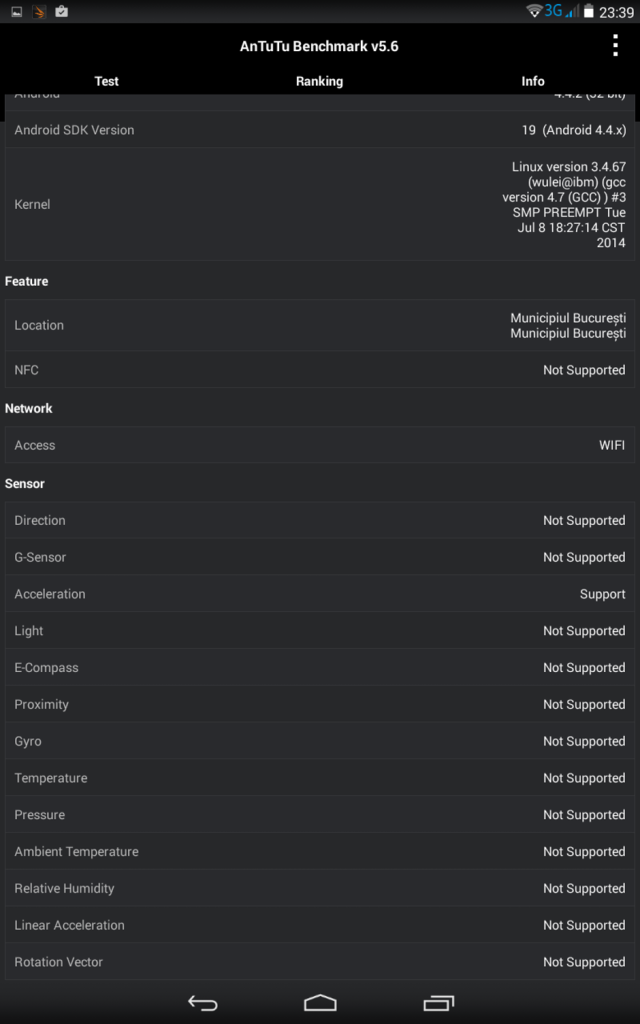This screenshot has height=1024, width=640.
Task: Tap the NFC Not Supported row
Action: (320, 370)
